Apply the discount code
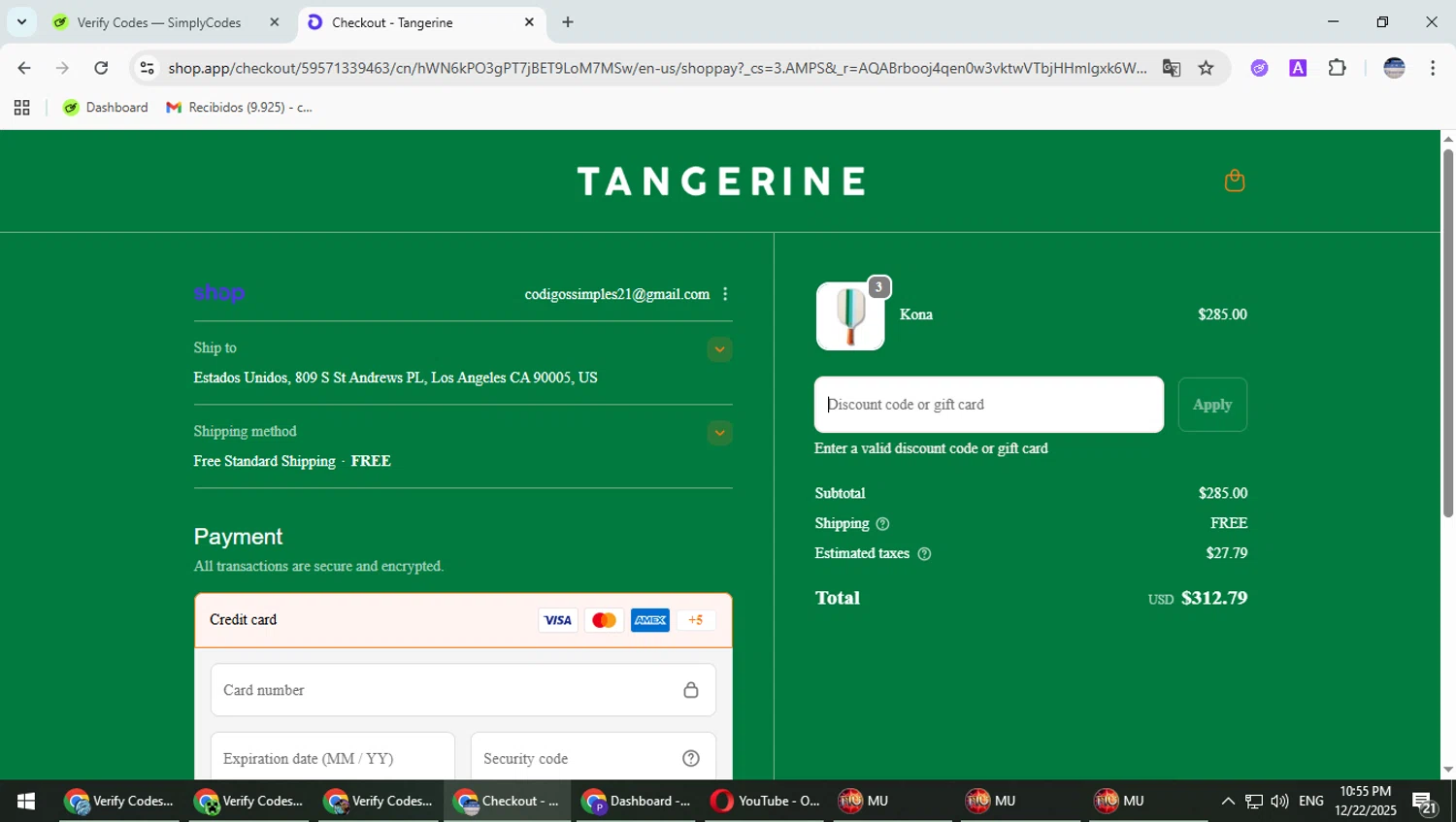This screenshot has width=1456, height=822. point(1212,405)
